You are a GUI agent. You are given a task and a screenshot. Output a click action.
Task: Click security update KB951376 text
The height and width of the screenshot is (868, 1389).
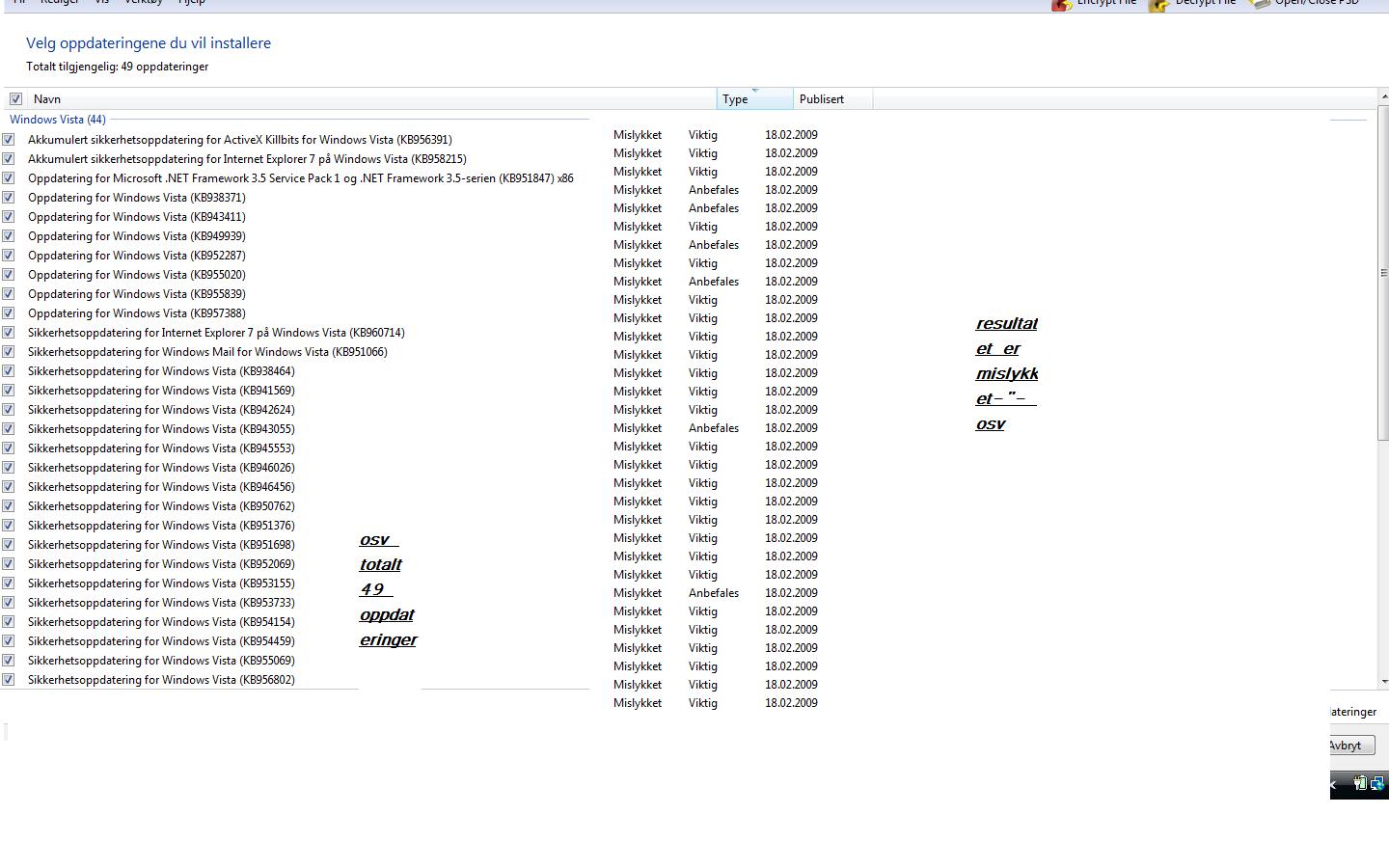pos(161,525)
